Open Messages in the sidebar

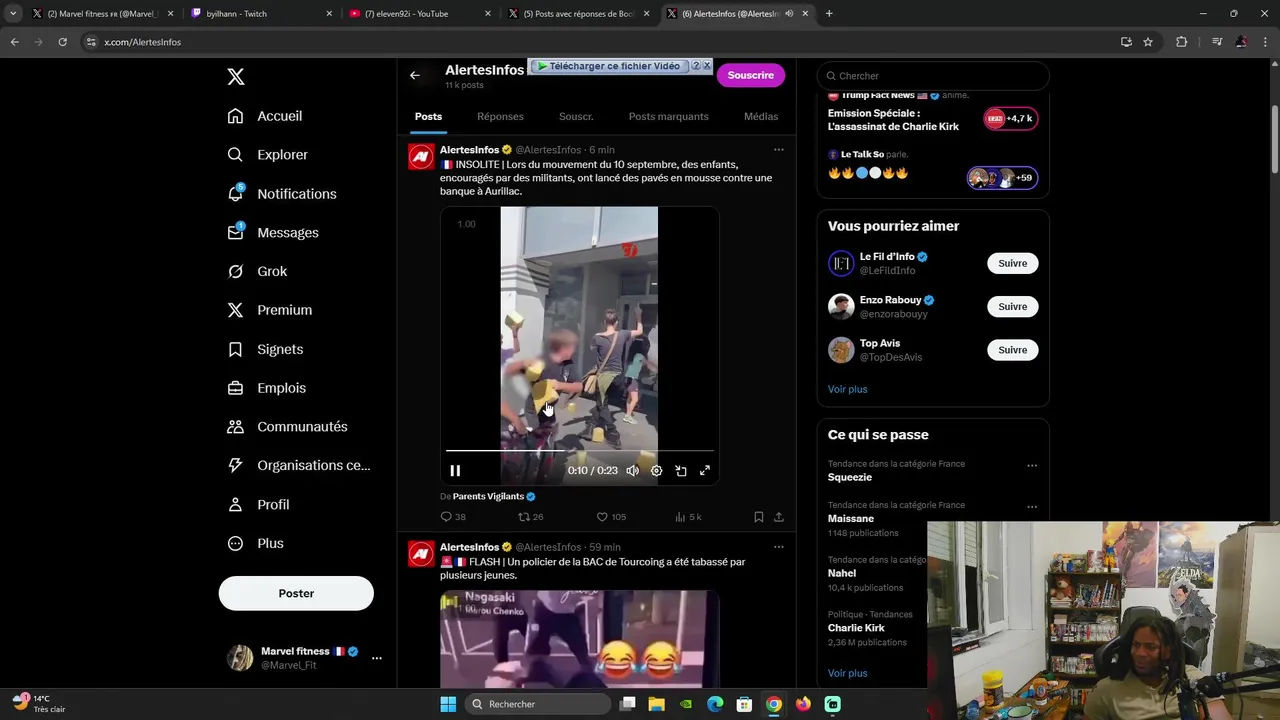(x=273, y=233)
